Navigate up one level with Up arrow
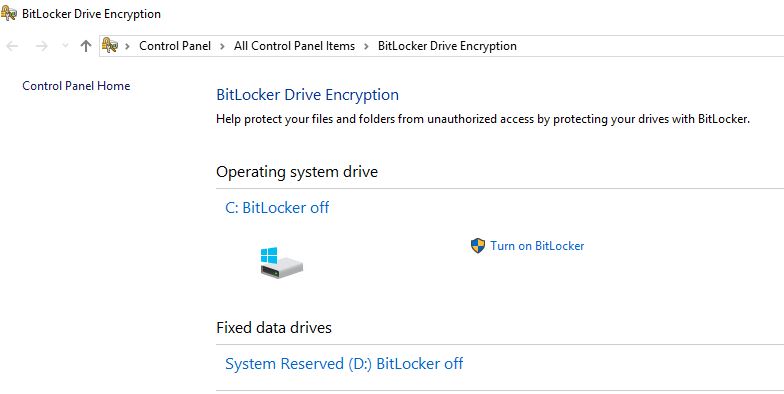This screenshot has height=394, width=784. pyautogui.click(x=86, y=46)
